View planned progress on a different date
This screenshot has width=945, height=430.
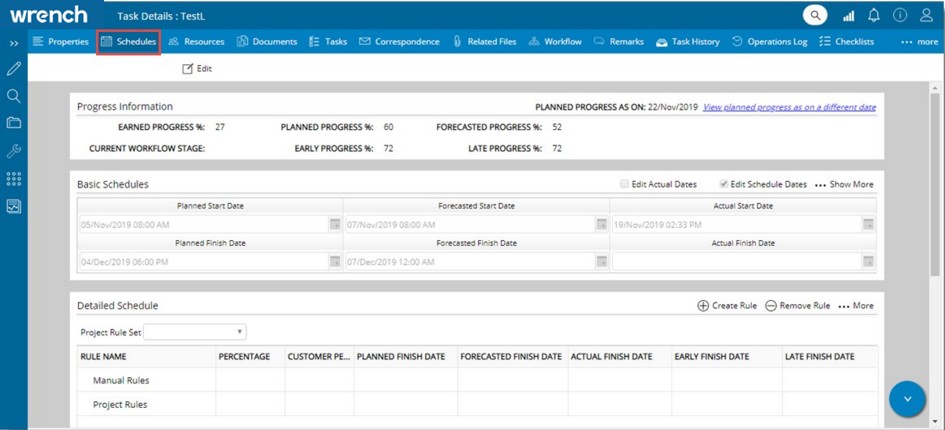coord(789,107)
